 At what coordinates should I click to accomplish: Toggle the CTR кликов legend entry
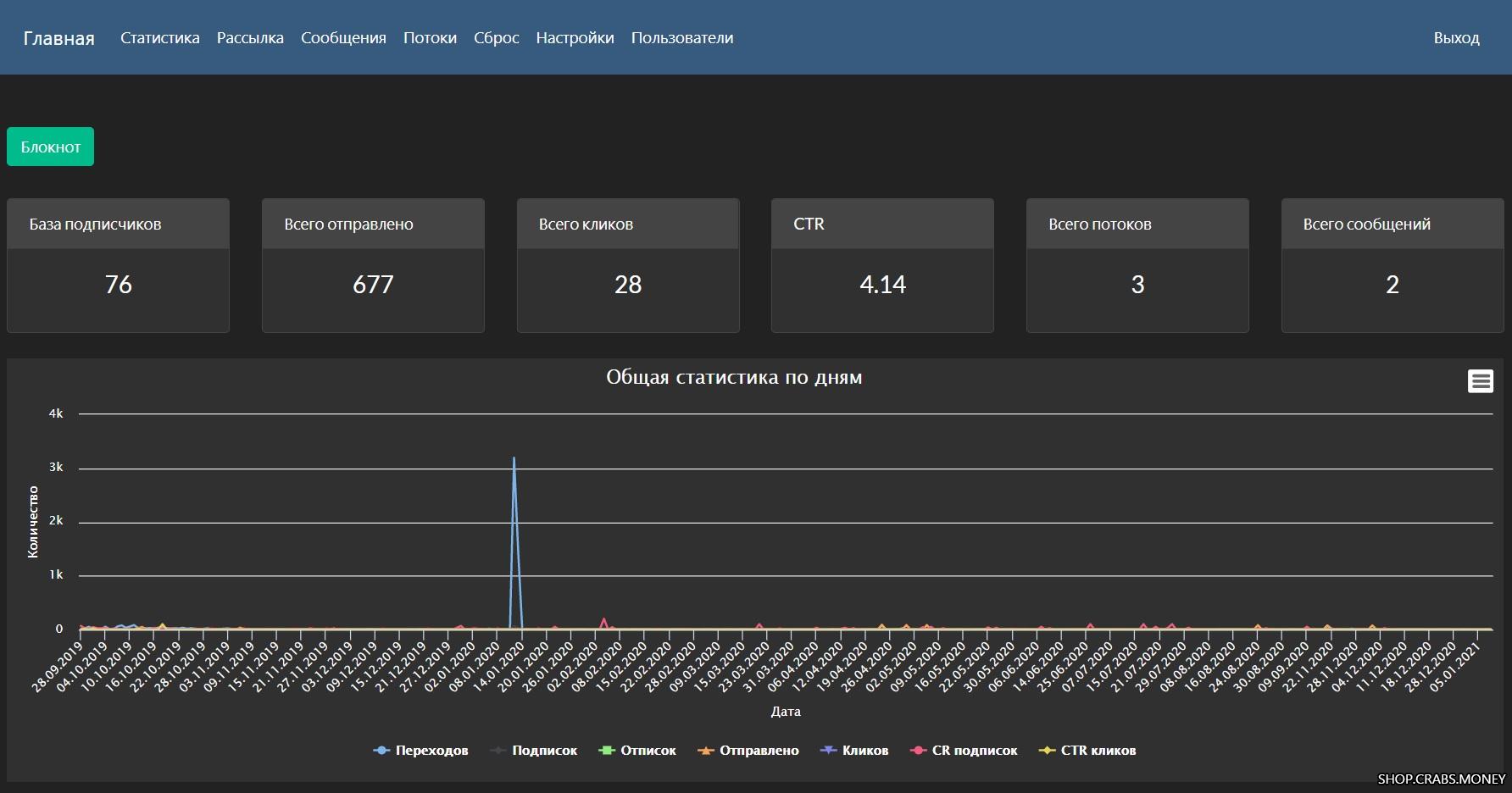(1087, 751)
